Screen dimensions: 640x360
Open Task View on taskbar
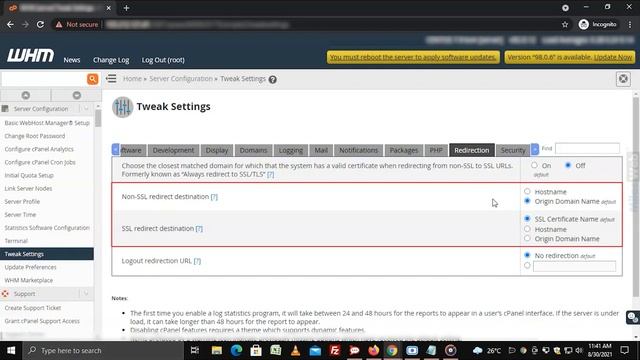coord(195,351)
